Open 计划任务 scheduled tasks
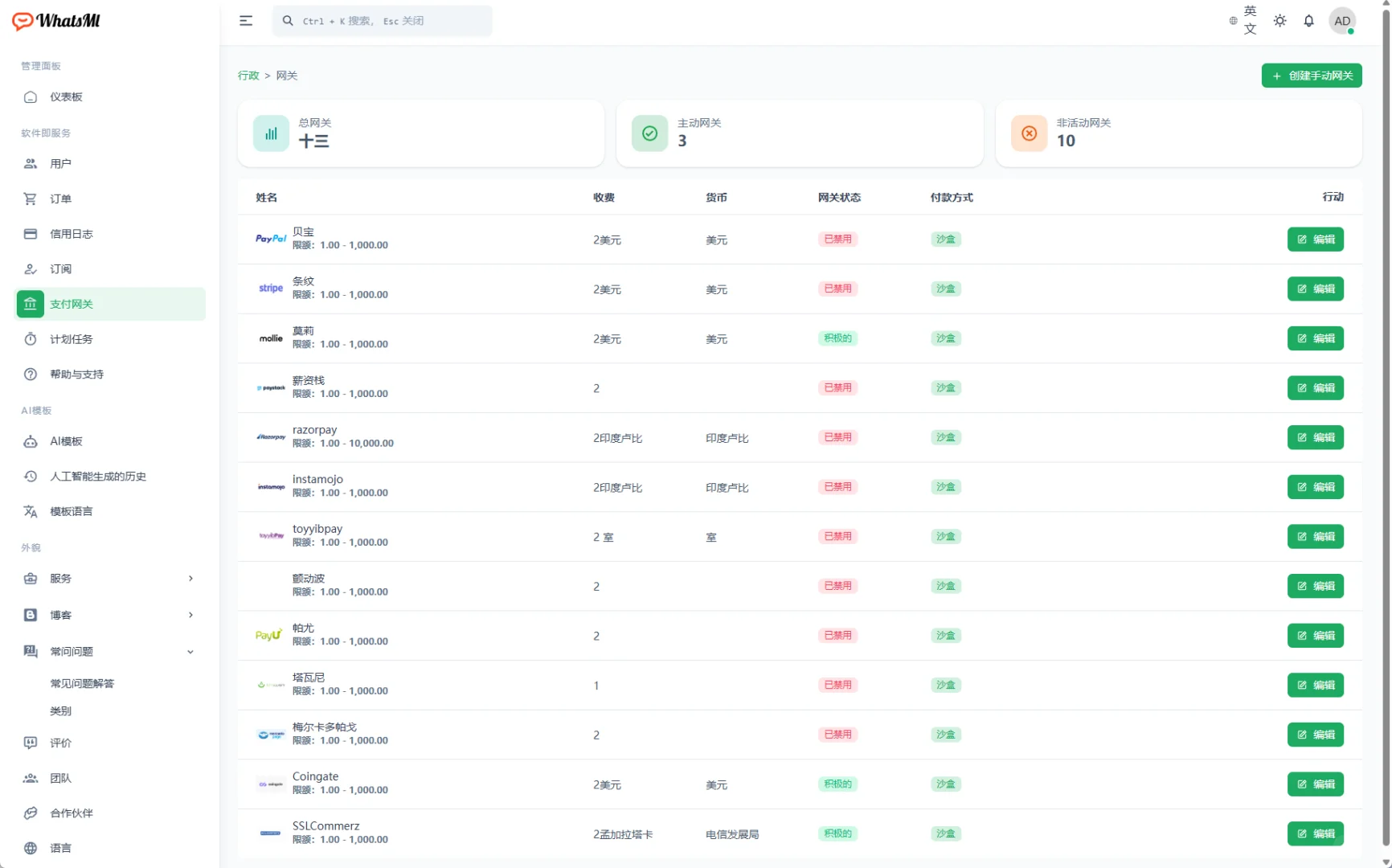This screenshot has height=868, width=1392. pyautogui.click(x=110, y=339)
